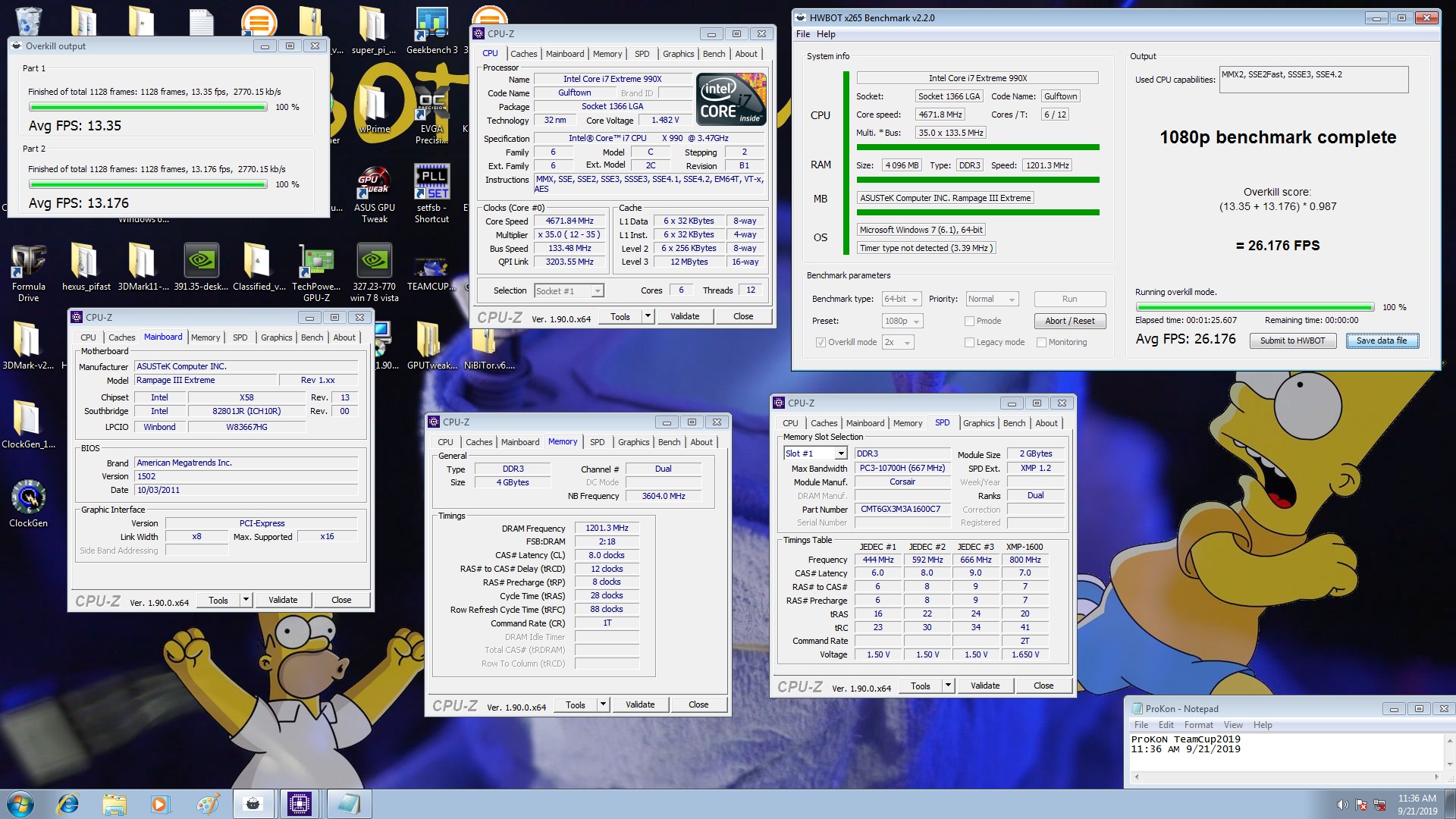
Task: Open Internet Explorer from the taskbar
Action: tap(68, 804)
